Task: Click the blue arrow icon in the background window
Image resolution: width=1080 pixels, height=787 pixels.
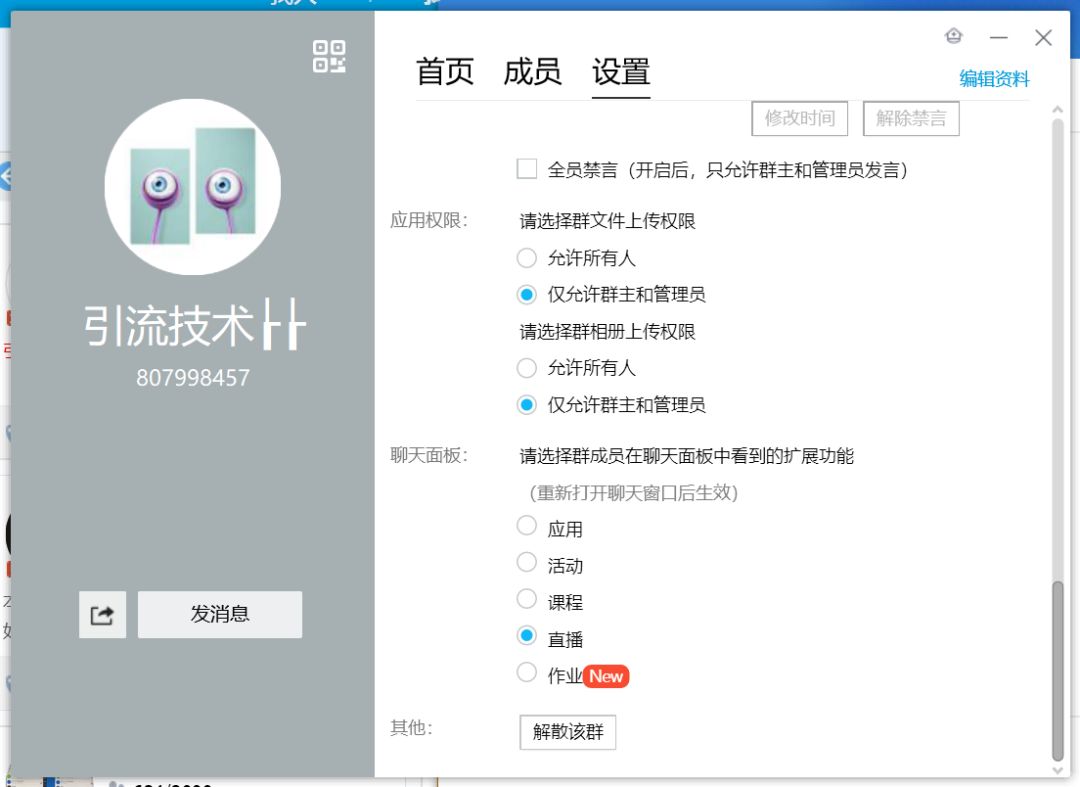Action: point(6,177)
